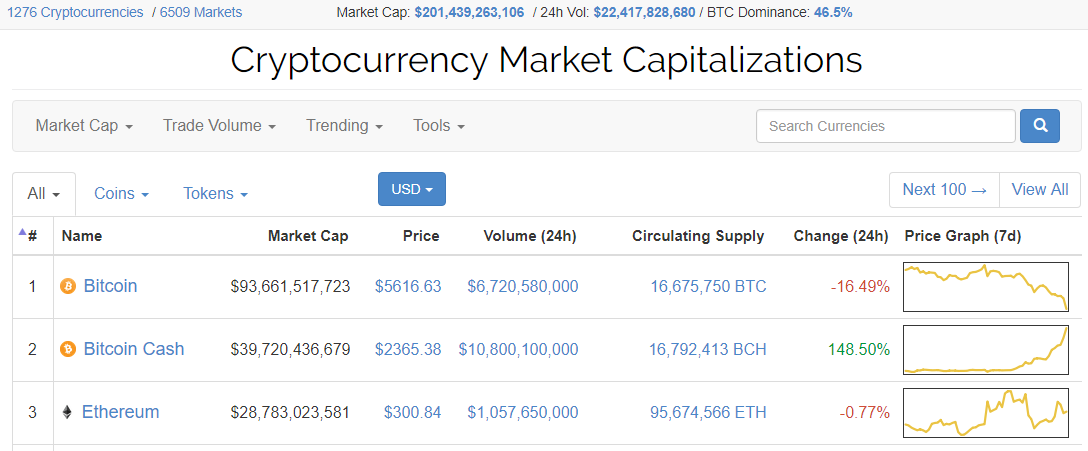Click the Bitcoin Cash coin icon
Image resolution: width=1088 pixels, height=451 pixels.
point(68,349)
